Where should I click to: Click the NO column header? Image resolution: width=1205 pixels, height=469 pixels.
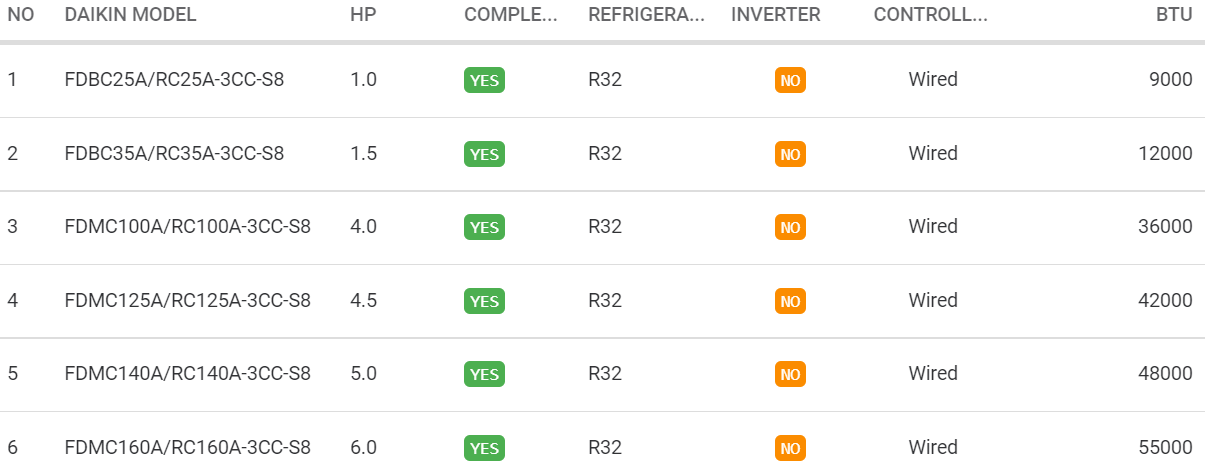pyautogui.click(x=21, y=15)
